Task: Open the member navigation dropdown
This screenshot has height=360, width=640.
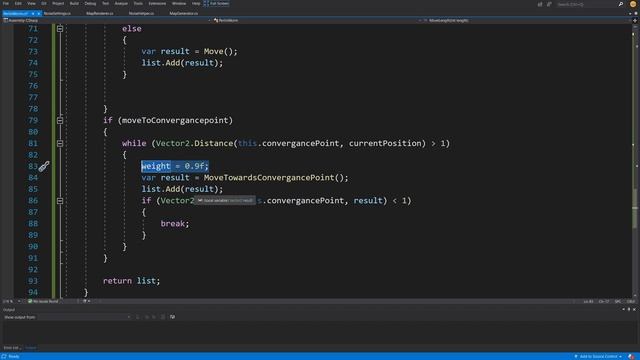Action: tap(527, 20)
